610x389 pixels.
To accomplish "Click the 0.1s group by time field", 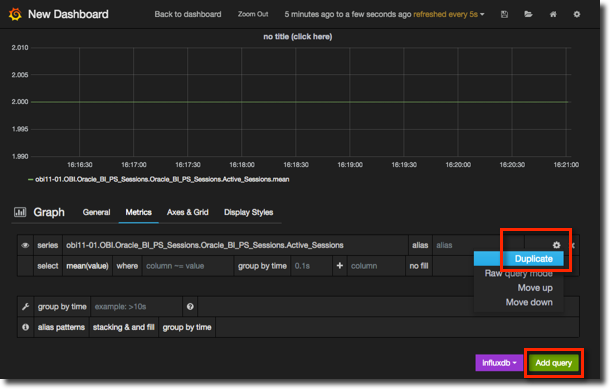I will click(311, 266).
